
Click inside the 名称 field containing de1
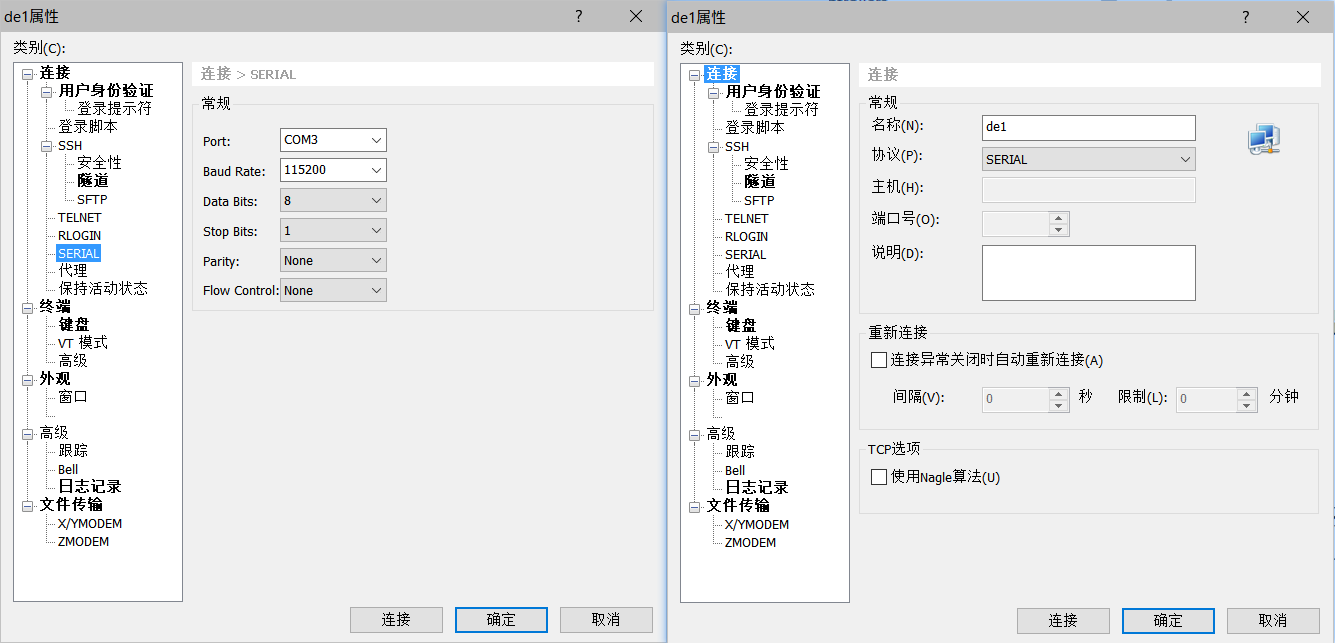pos(1088,127)
